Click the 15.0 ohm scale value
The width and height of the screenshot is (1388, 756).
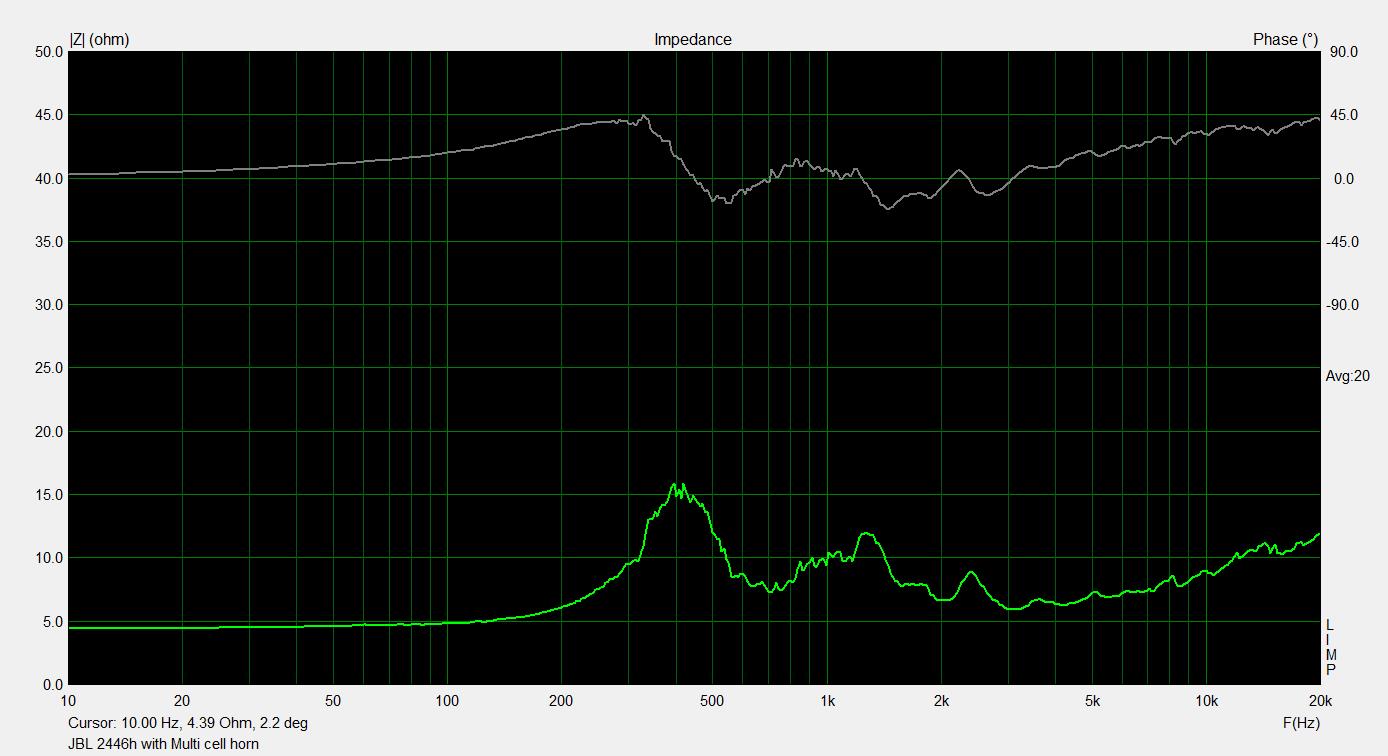coord(47,495)
